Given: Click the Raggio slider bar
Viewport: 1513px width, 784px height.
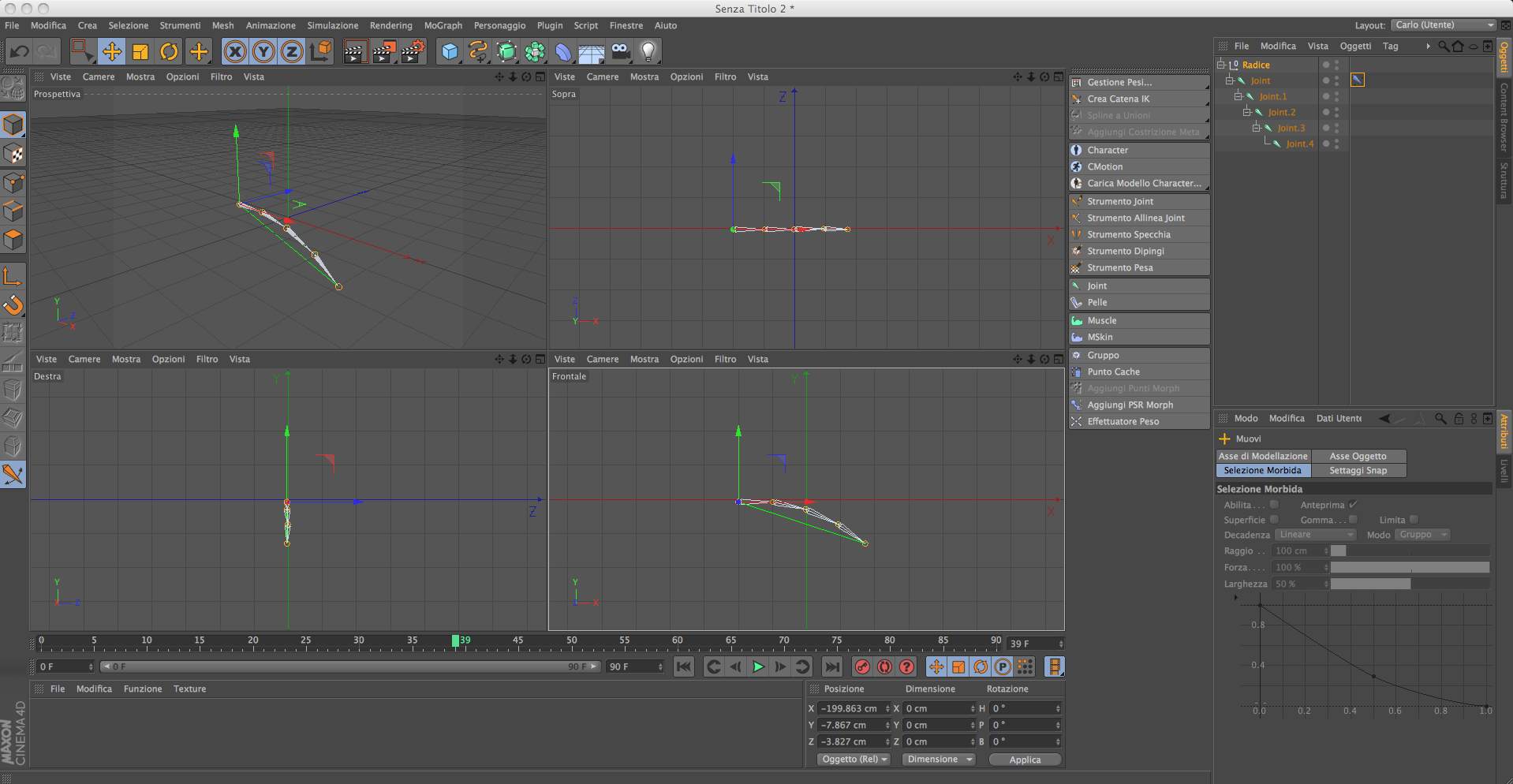Looking at the screenshot, I should [x=1410, y=551].
